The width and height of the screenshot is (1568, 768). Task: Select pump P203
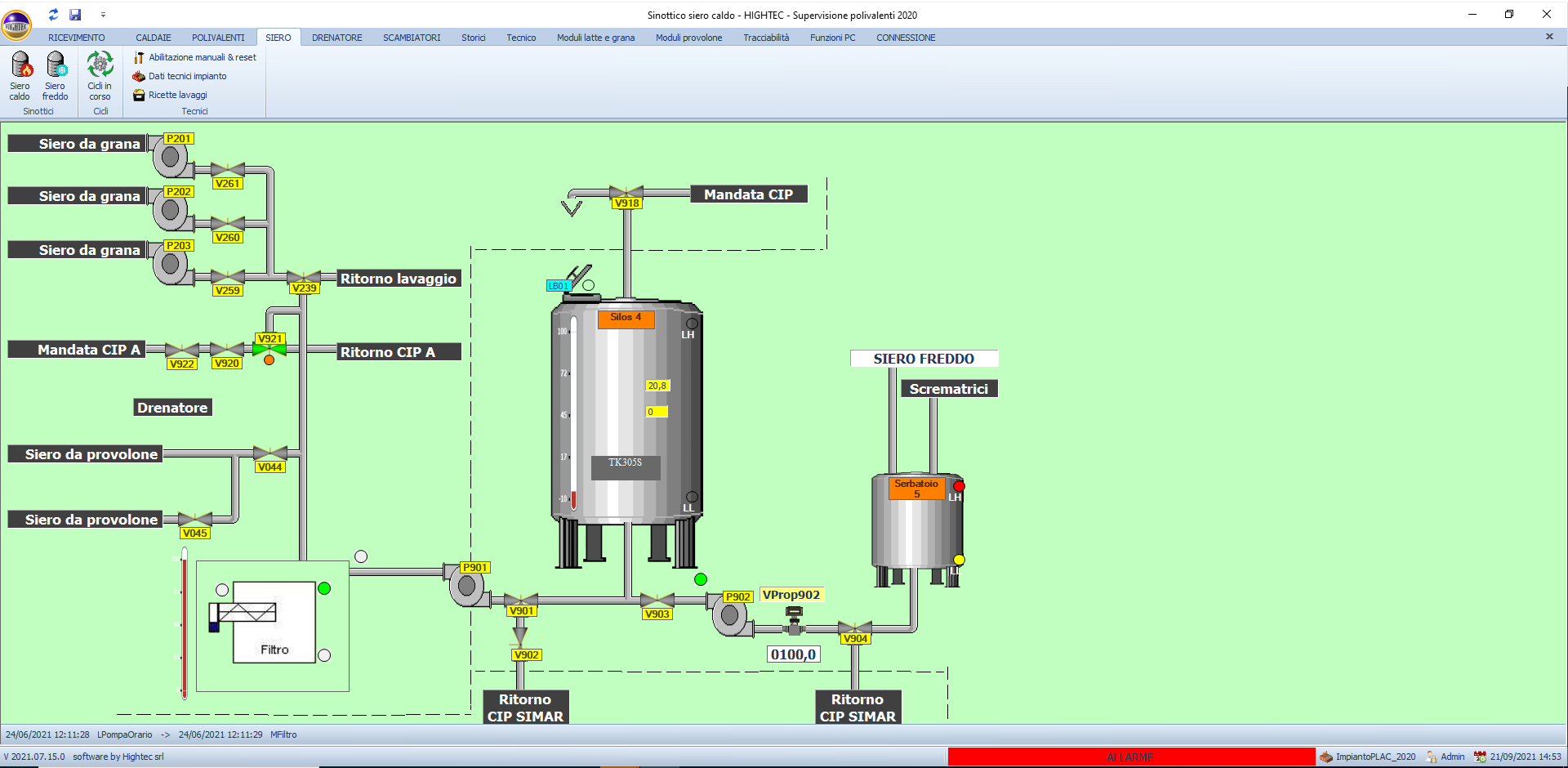coord(171,265)
